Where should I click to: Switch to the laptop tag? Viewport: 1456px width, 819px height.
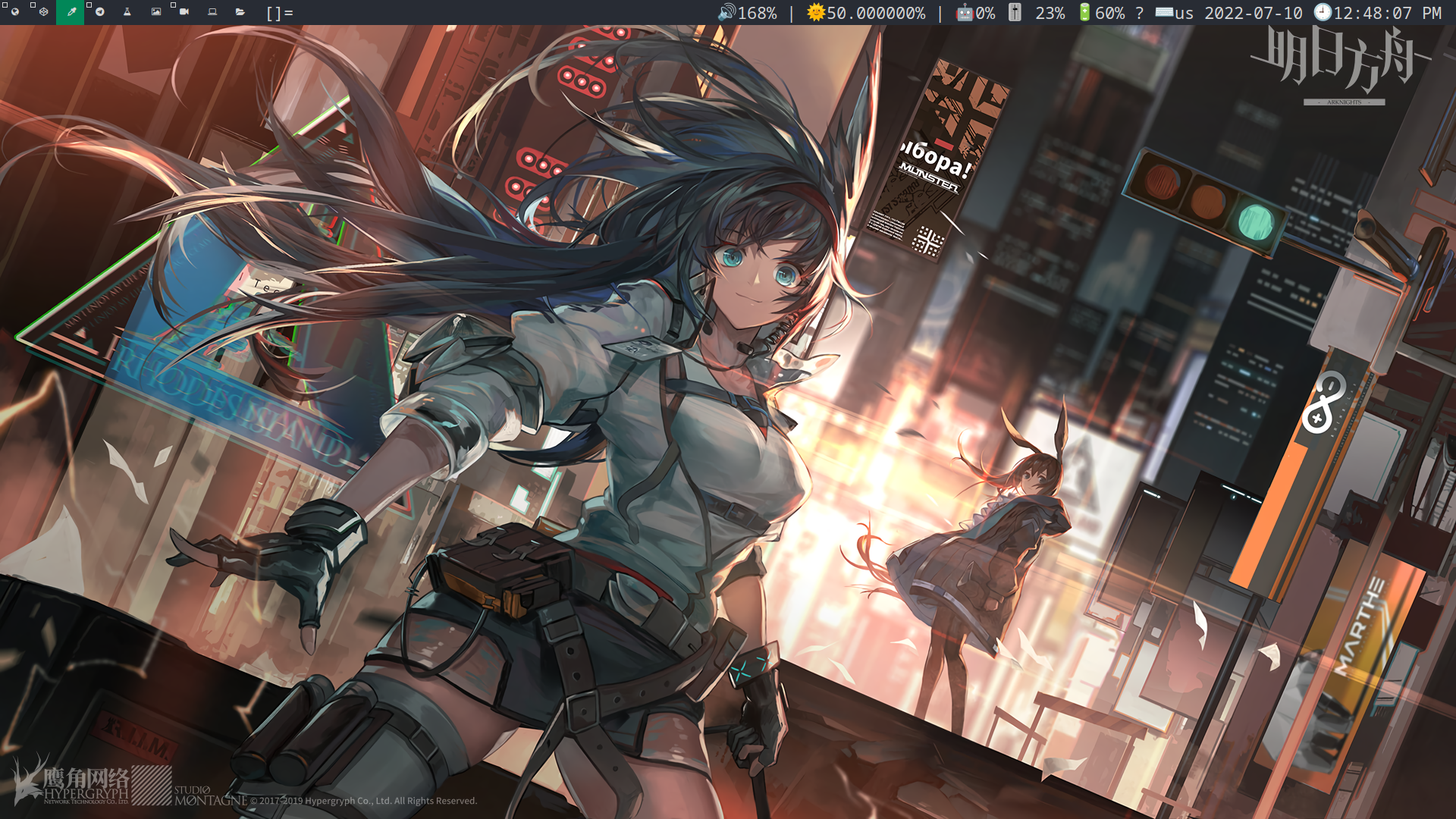coord(212,12)
